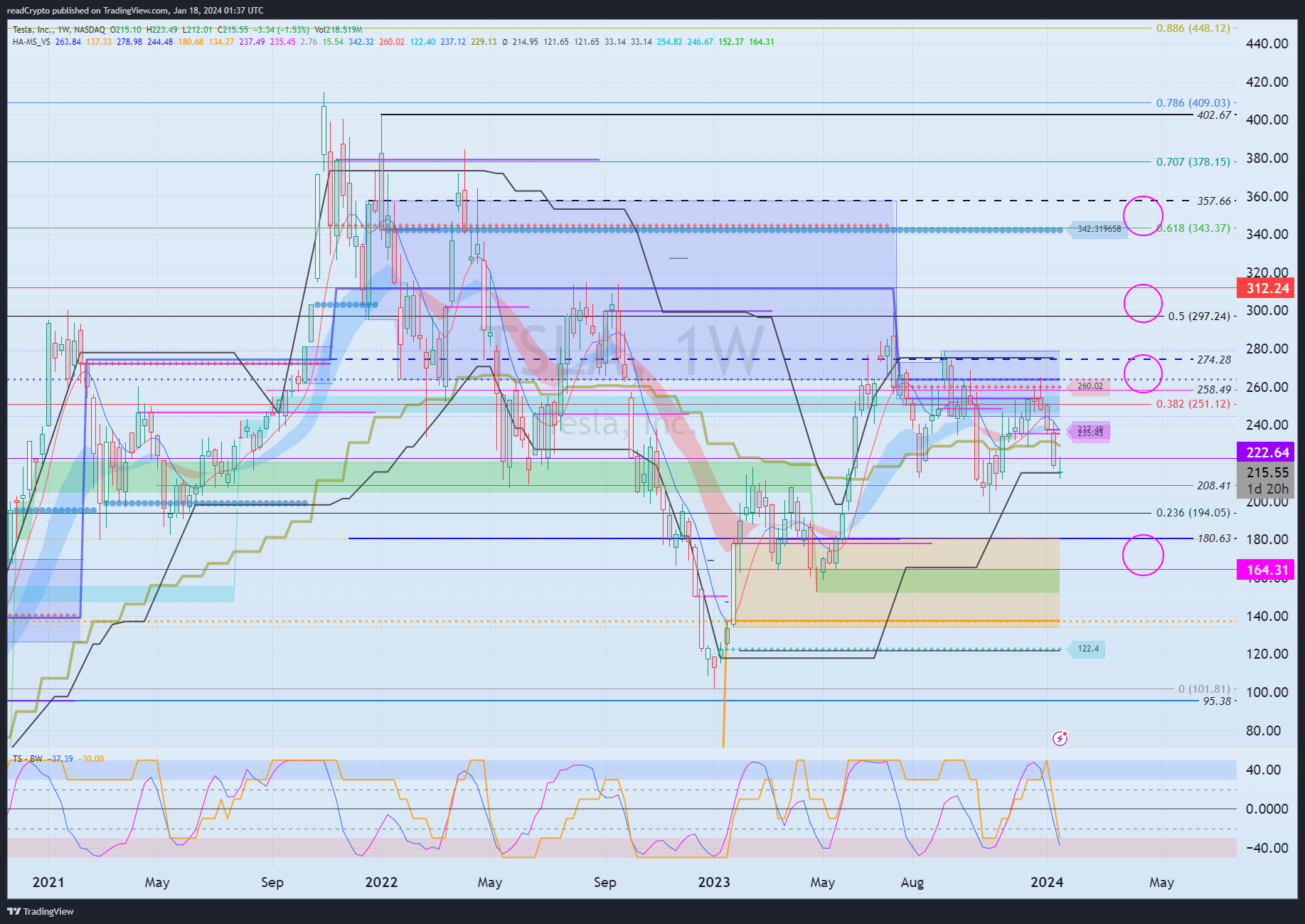The width and height of the screenshot is (1305, 924).
Task: Click the 95.38 line label
Action: [1217, 701]
